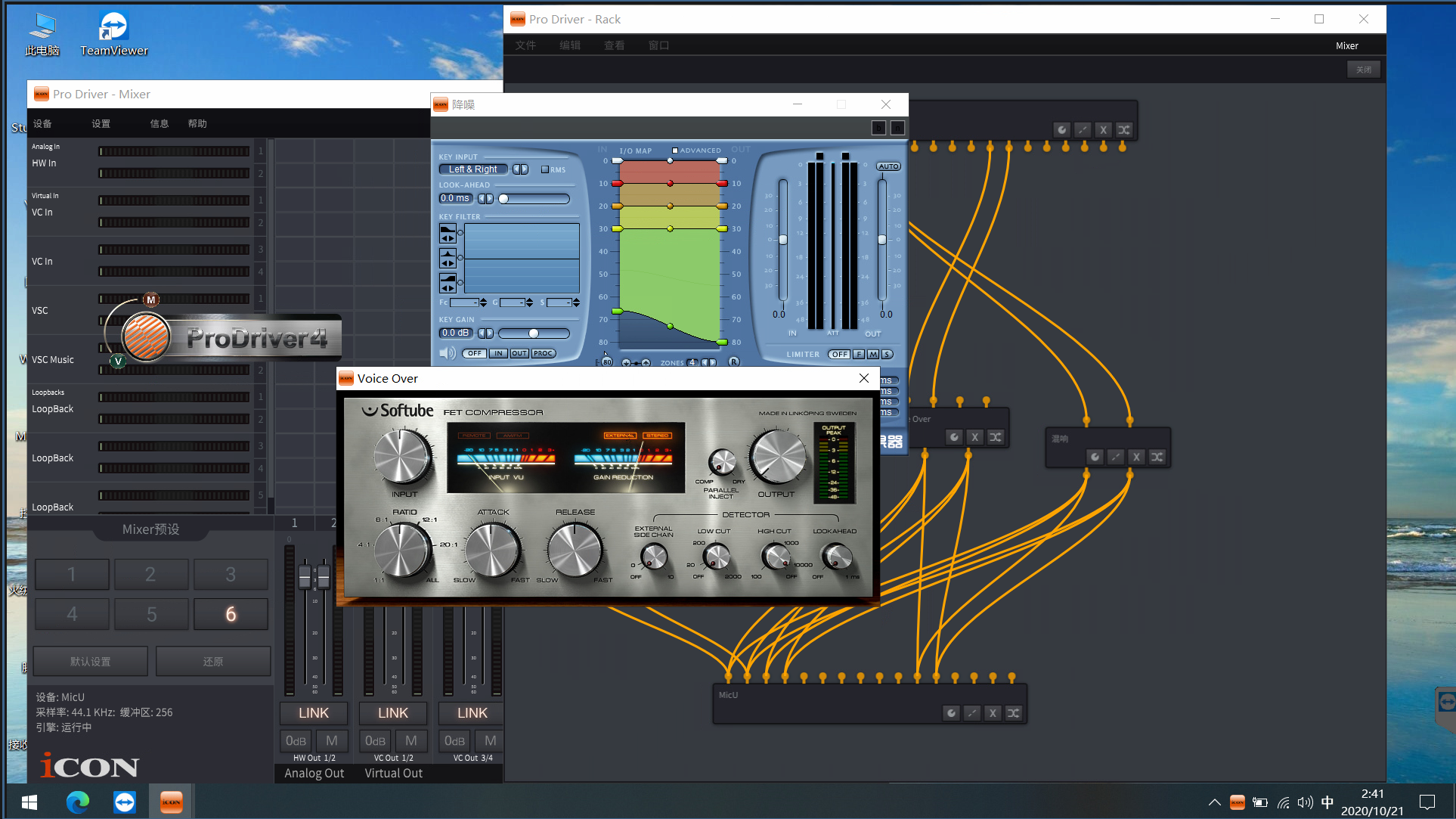Toggle the AUTO output gain button

[x=888, y=166]
